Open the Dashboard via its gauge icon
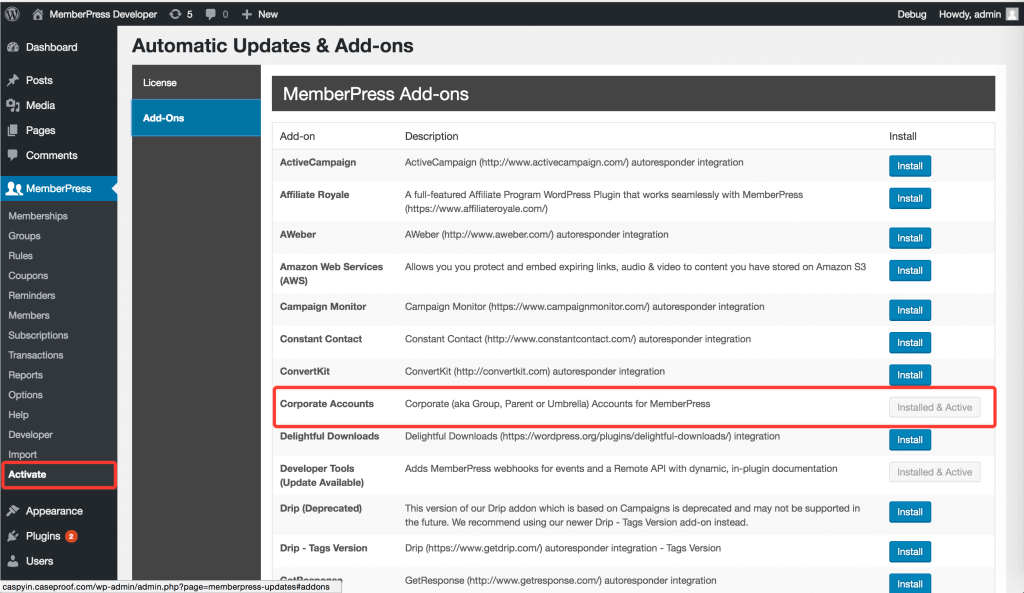 [x=16, y=47]
